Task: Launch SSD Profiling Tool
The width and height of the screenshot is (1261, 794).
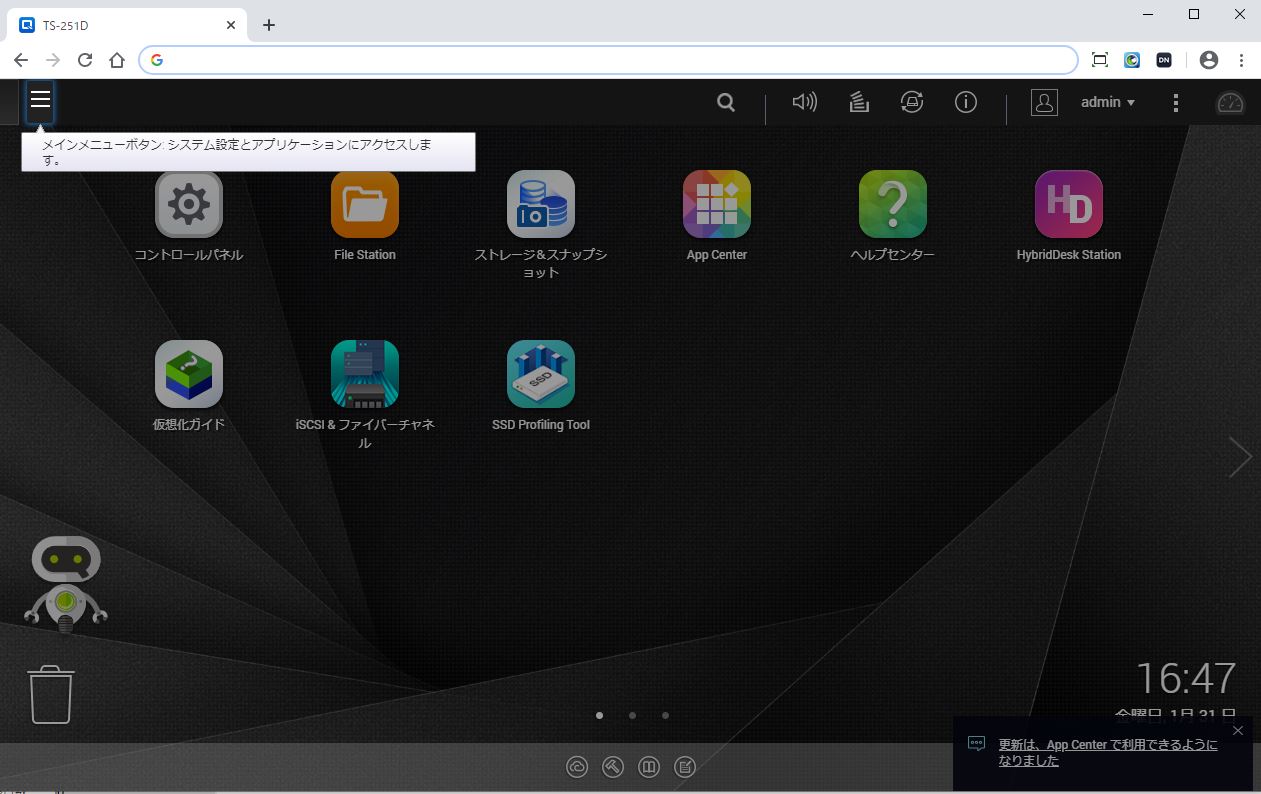Action: coord(541,375)
